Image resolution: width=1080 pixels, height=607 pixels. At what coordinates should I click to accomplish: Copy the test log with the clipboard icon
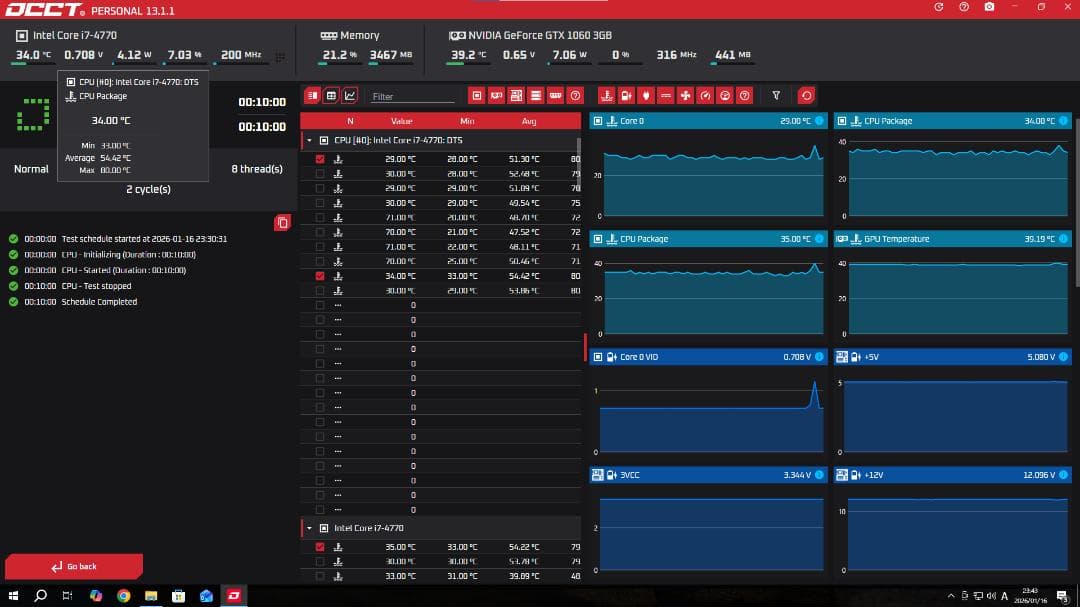(x=282, y=222)
